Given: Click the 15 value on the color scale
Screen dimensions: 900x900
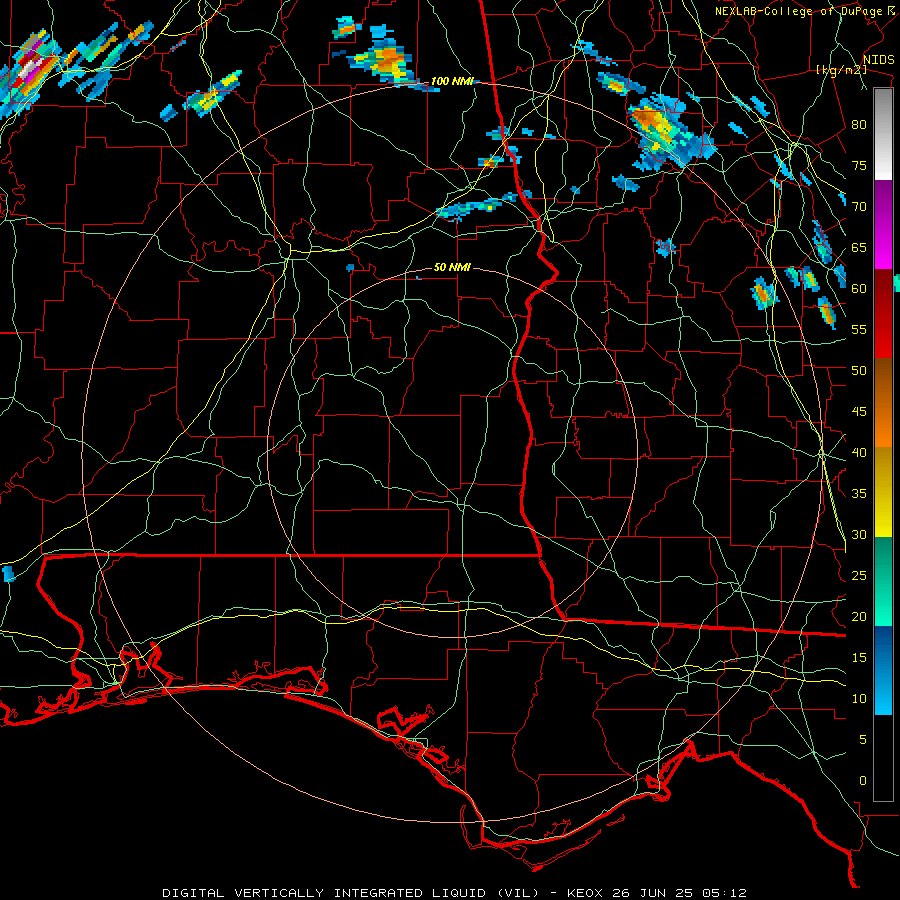Looking at the screenshot, I should [x=859, y=657].
